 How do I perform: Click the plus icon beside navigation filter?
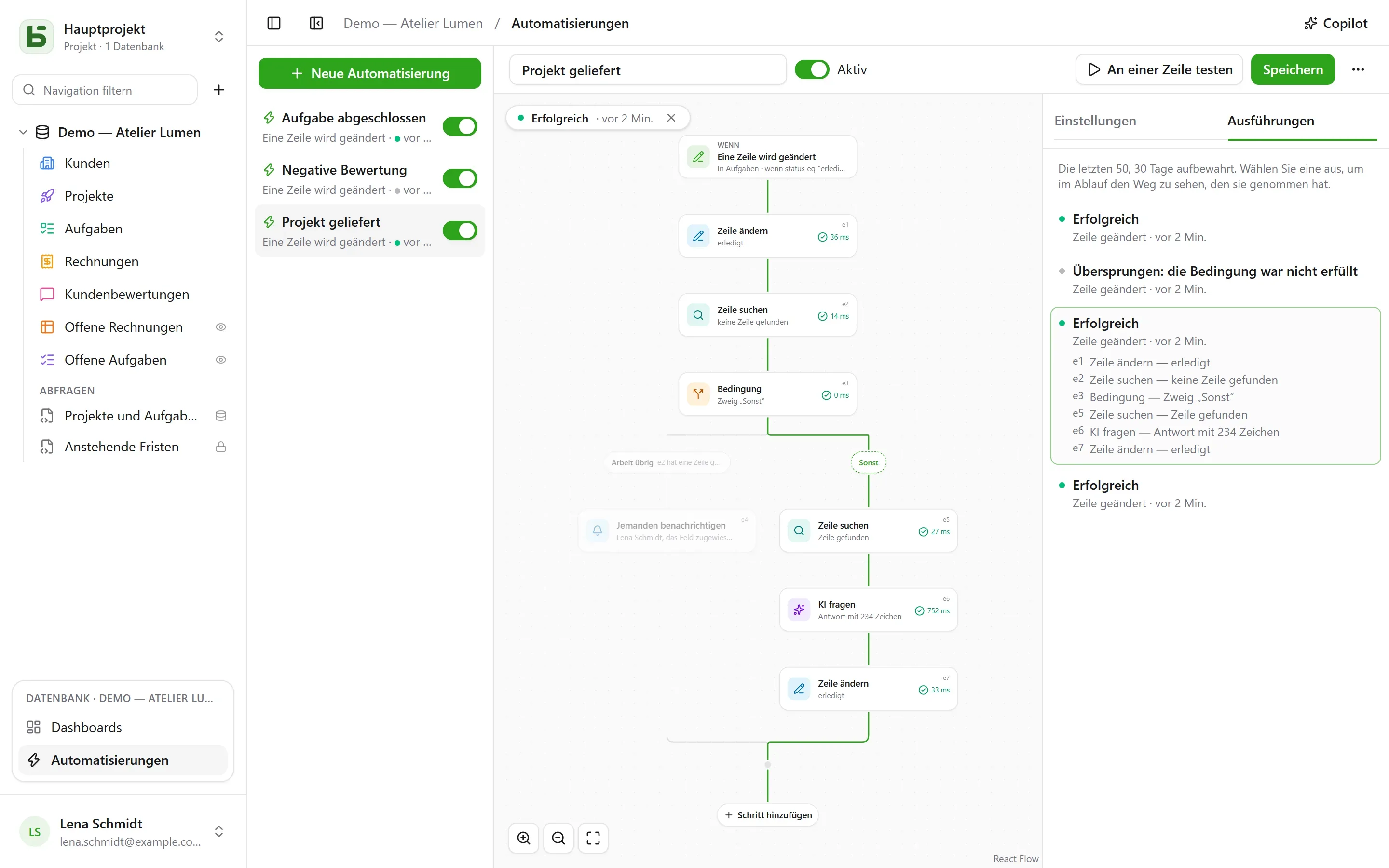(218, 90)
